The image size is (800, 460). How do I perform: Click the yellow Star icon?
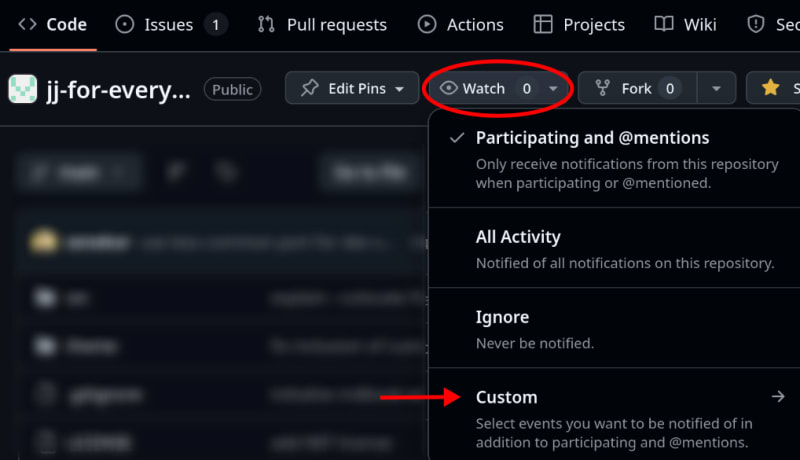pyautogui.click(x=770, y=88)
